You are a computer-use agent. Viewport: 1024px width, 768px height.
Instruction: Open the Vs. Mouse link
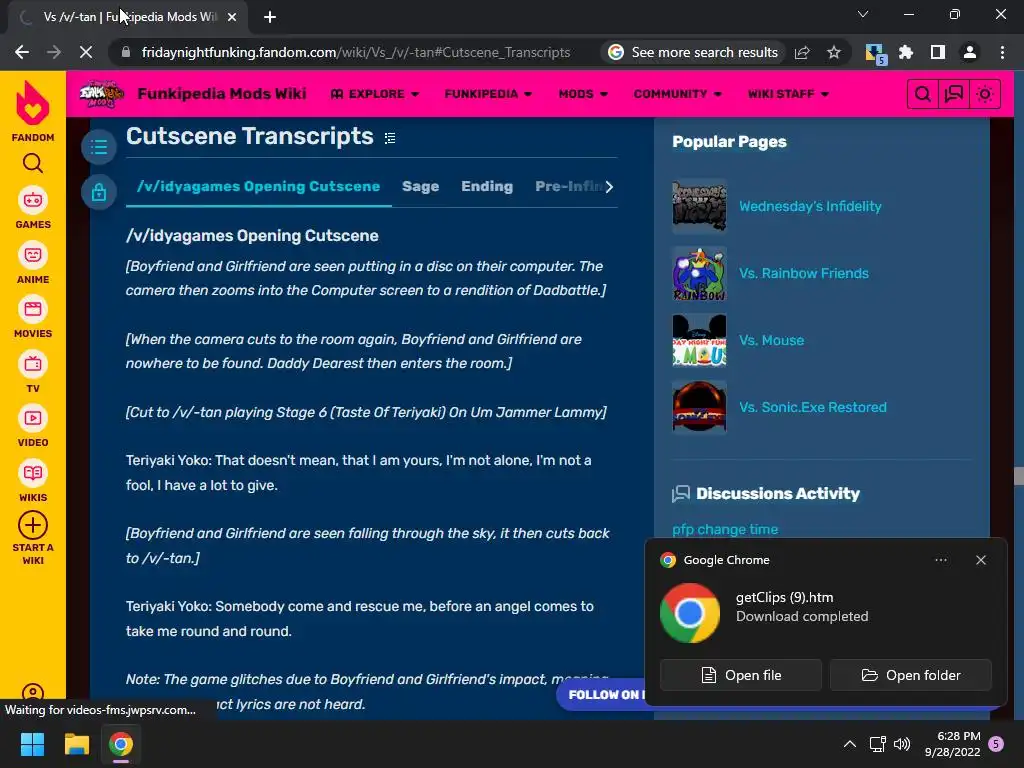pos(771,340)
